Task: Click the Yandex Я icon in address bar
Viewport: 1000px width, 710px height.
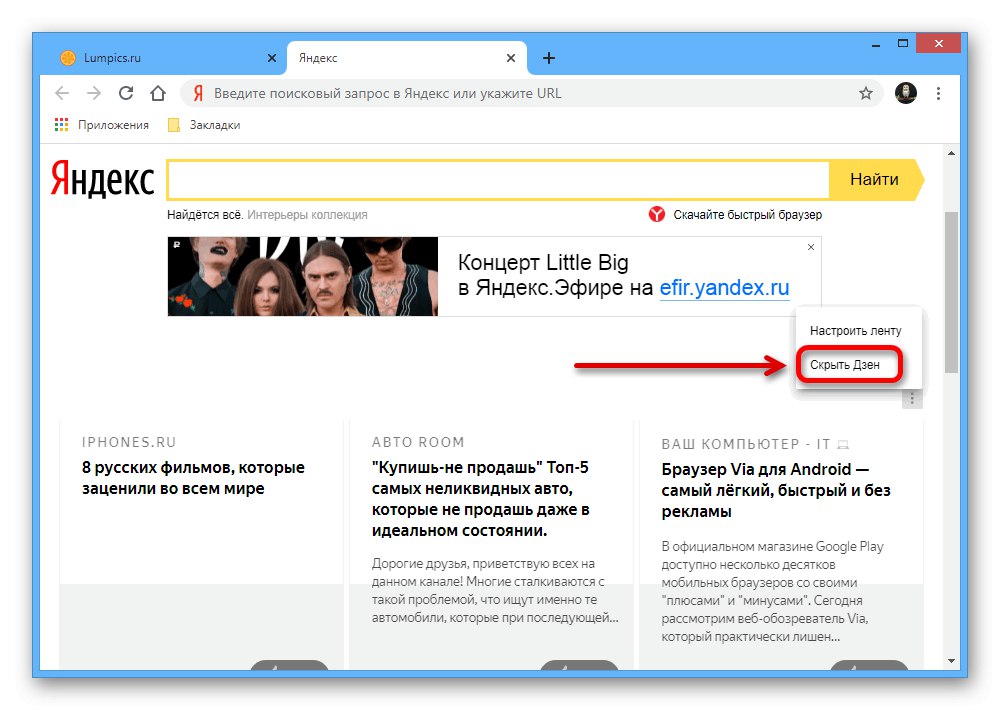Action: pos(198,93)
